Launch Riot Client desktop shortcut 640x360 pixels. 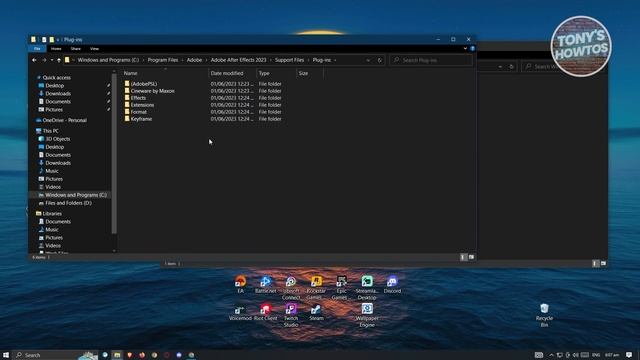[265, 312]
